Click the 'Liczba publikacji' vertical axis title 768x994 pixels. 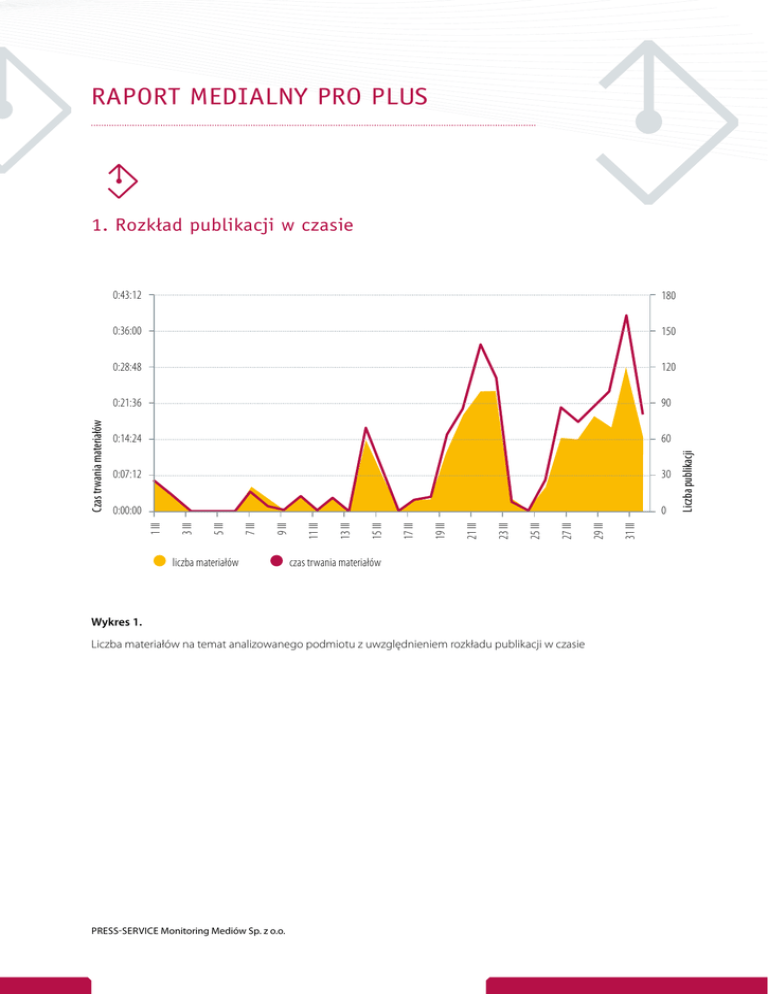point(688,481)
